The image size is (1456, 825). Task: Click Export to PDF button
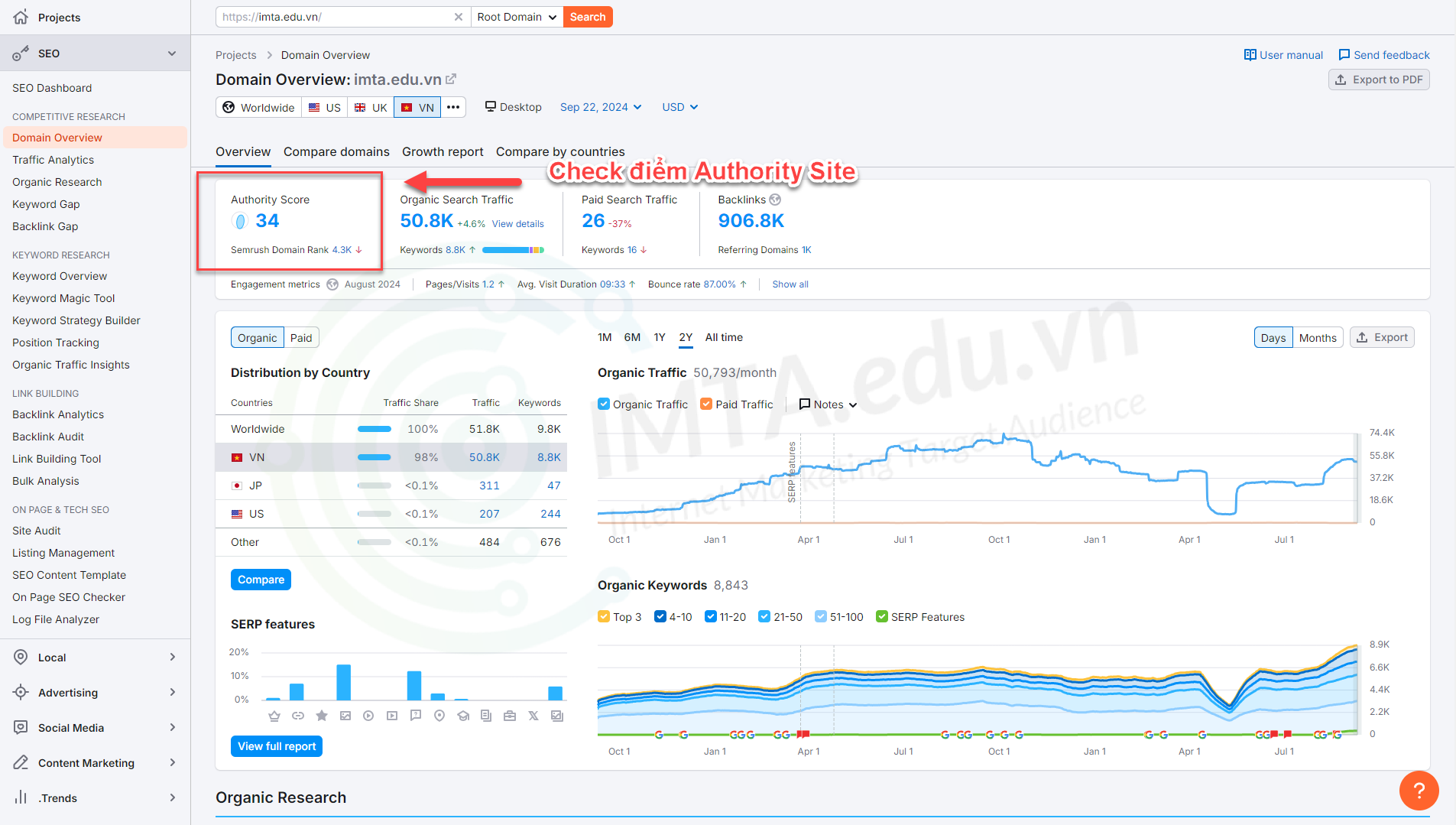tap(1379, 80)
